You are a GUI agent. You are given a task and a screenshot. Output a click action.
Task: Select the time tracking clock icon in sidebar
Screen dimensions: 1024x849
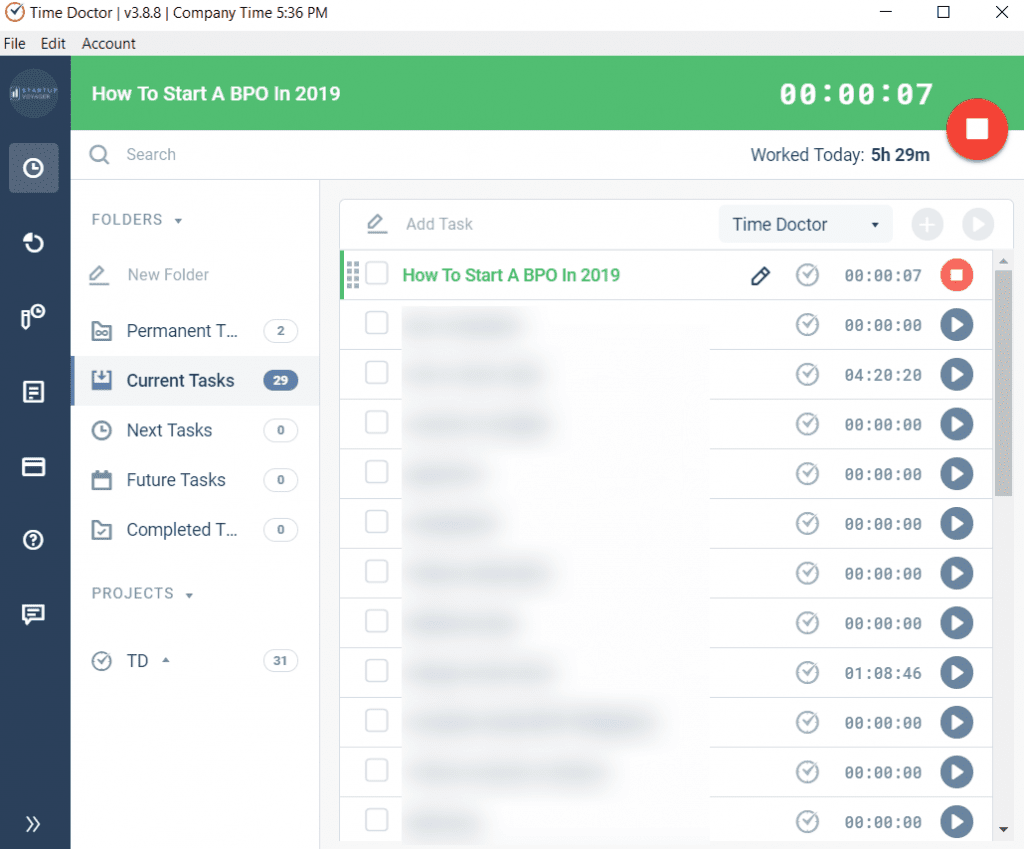(x=33, y=167)
